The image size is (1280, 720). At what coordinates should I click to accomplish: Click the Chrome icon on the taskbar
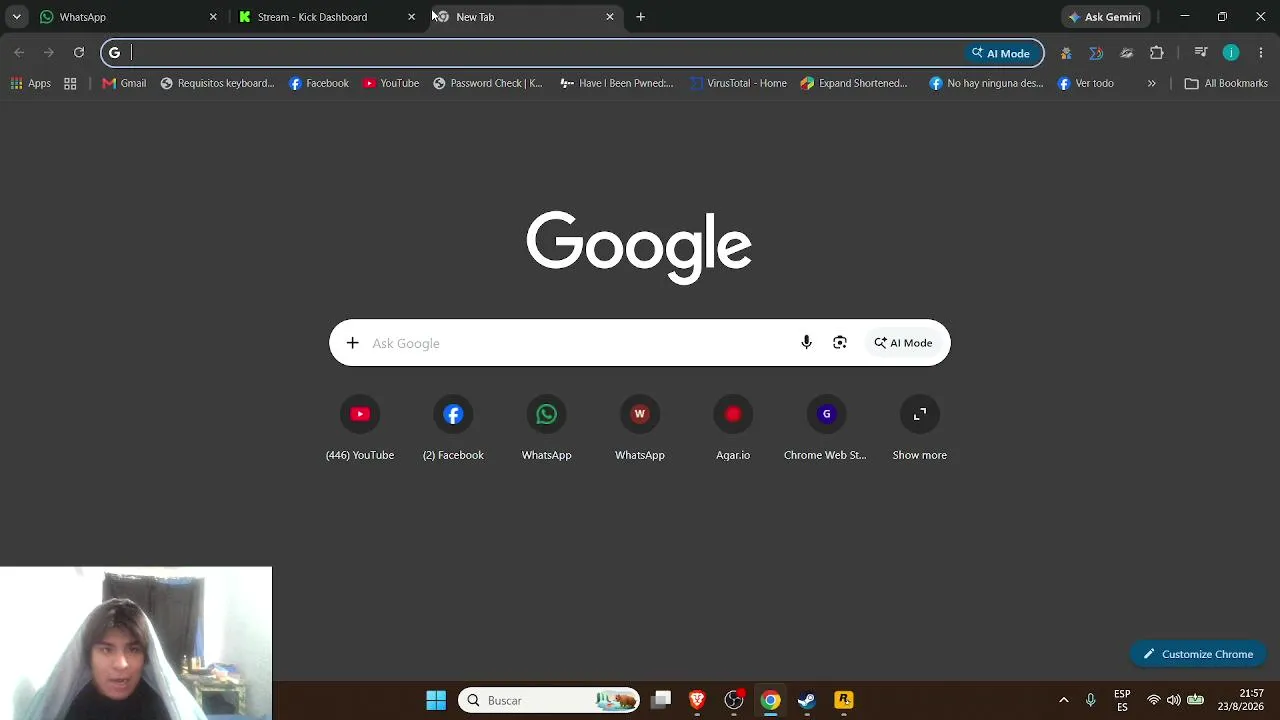770,700
